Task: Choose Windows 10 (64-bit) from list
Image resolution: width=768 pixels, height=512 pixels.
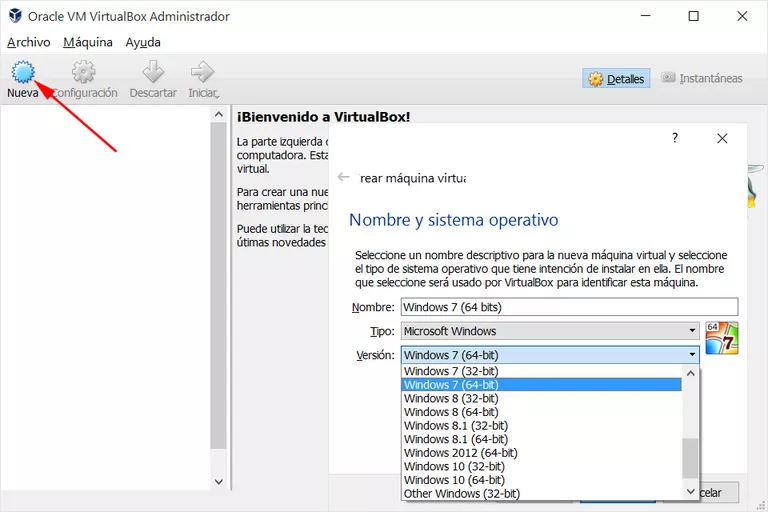Action: (x=541, y=480)
